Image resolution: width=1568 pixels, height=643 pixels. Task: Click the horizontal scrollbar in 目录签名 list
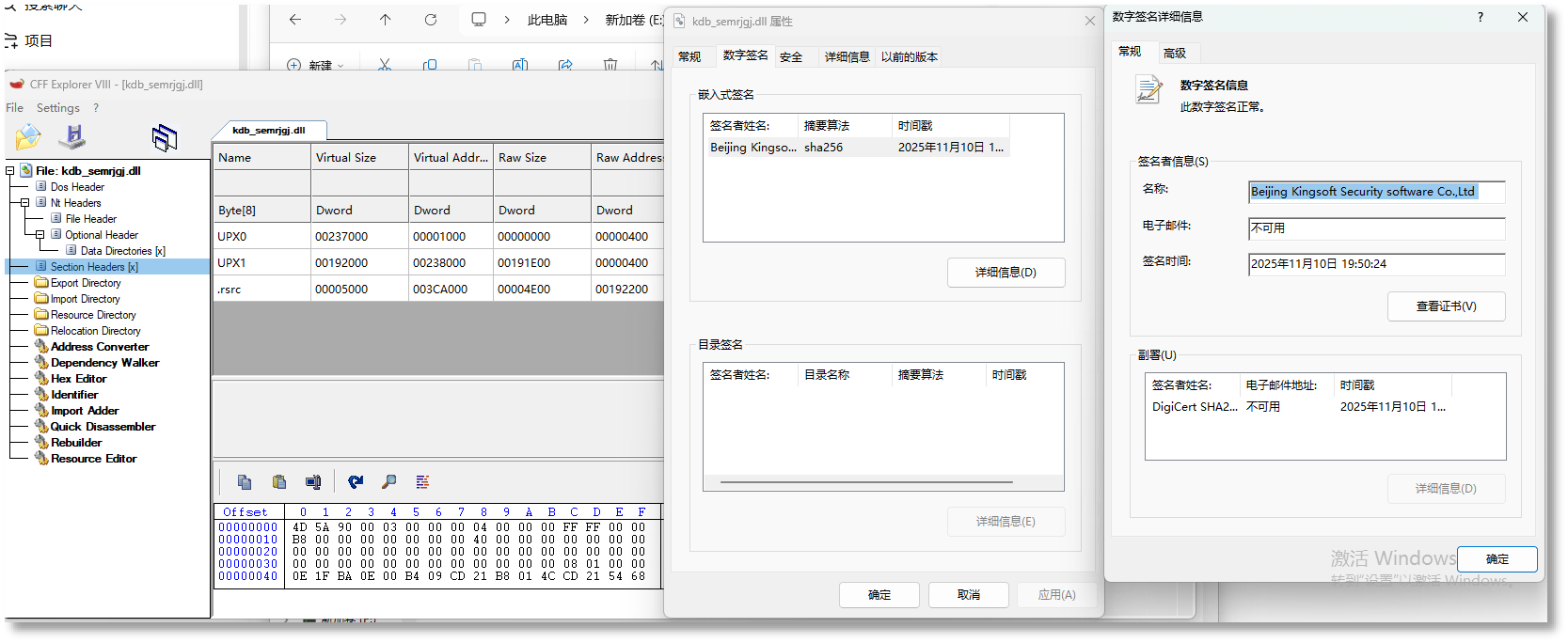pos(866,482)
